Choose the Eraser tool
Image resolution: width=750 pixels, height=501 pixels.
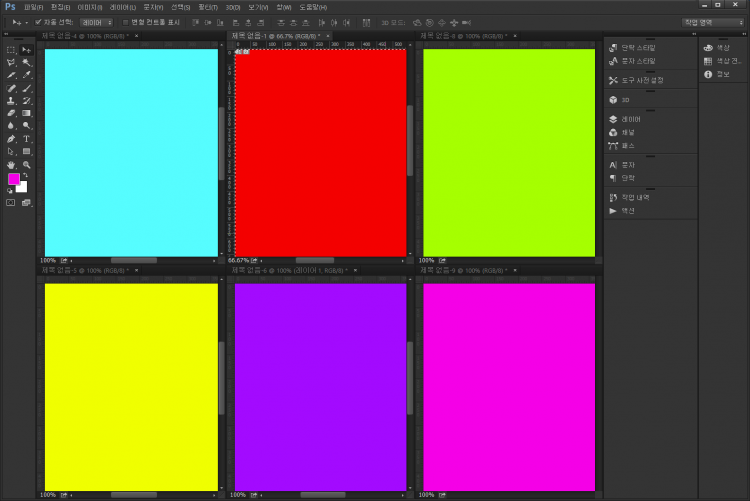[11, 114]
